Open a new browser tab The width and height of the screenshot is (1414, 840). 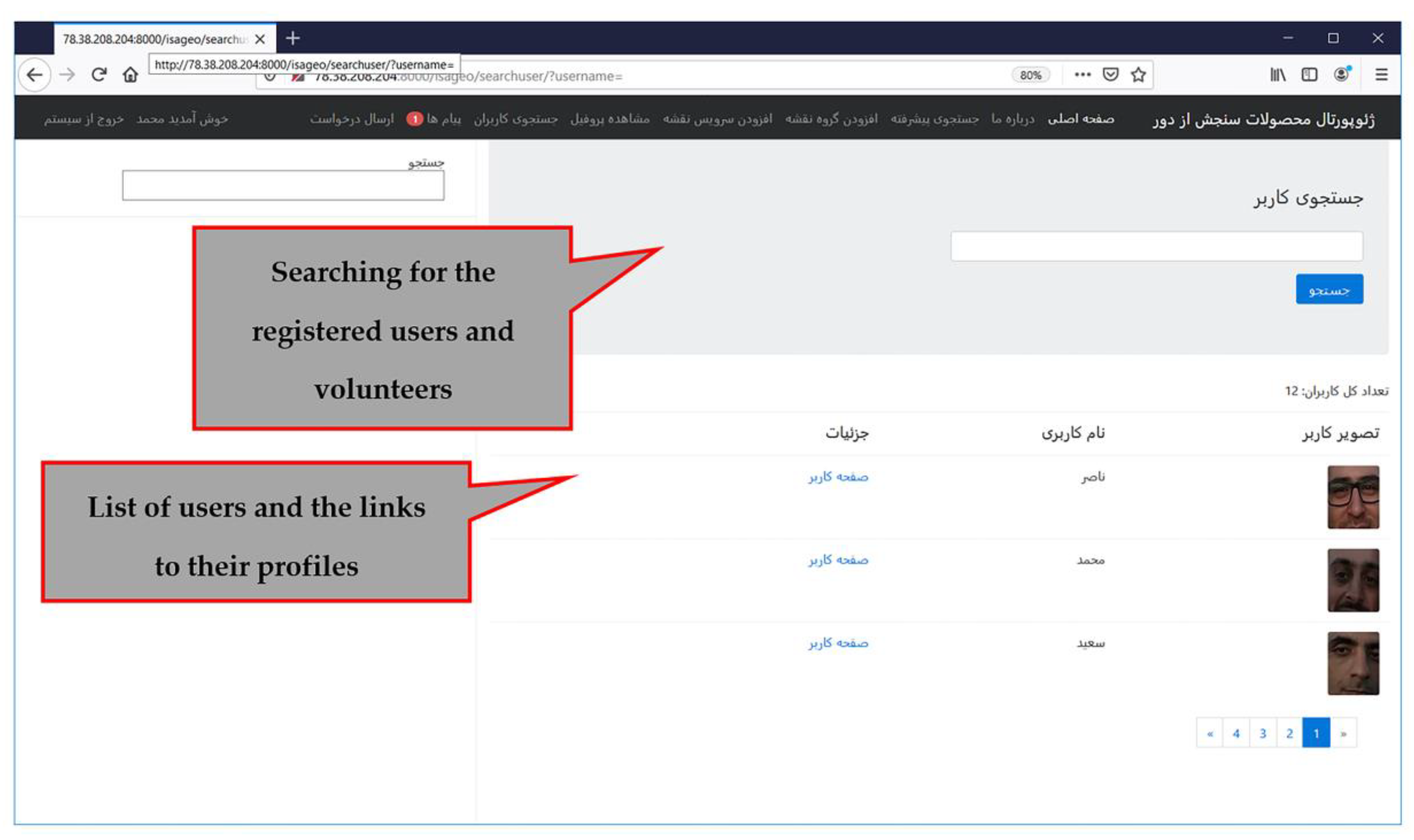[293, 39]
